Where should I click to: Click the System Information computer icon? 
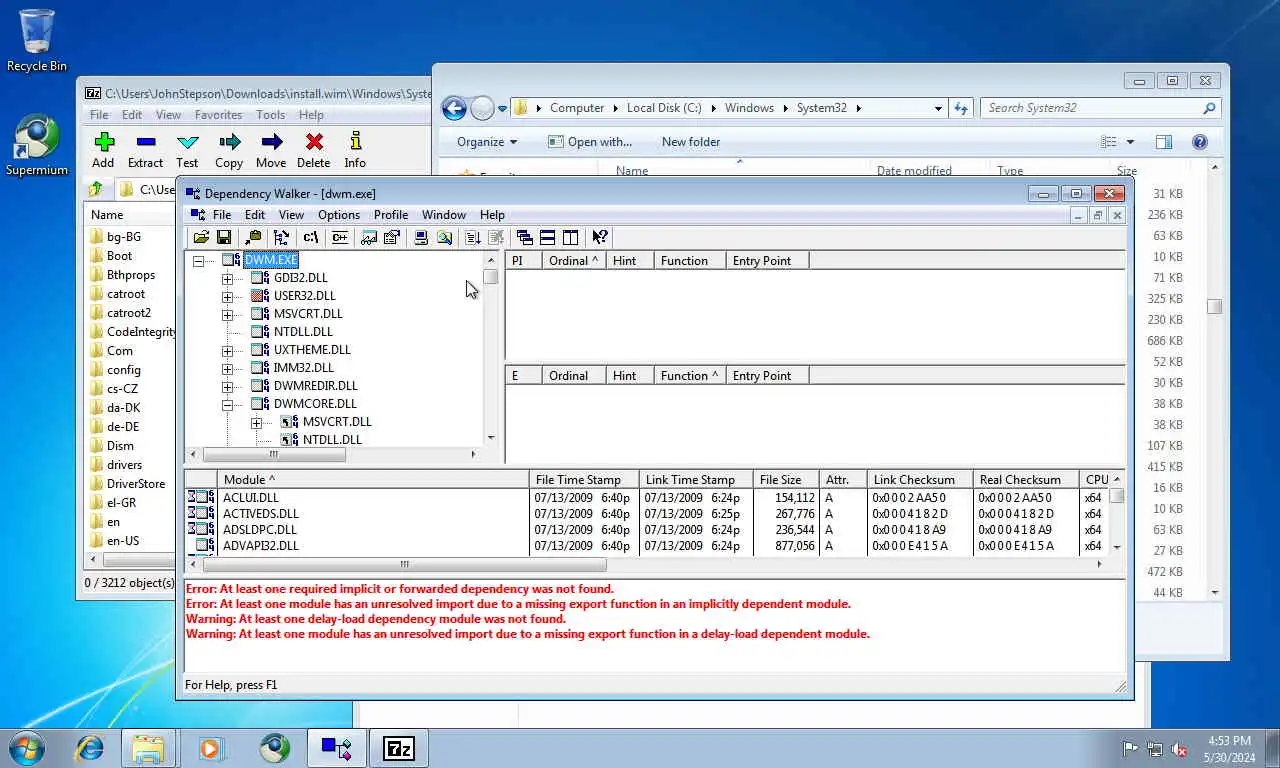(x=421, y=237)
